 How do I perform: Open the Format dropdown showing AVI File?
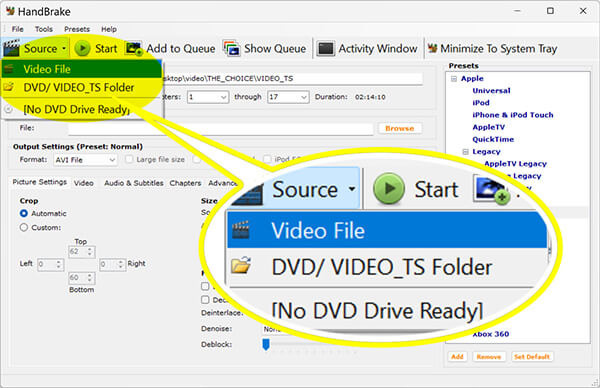point(85,160)
